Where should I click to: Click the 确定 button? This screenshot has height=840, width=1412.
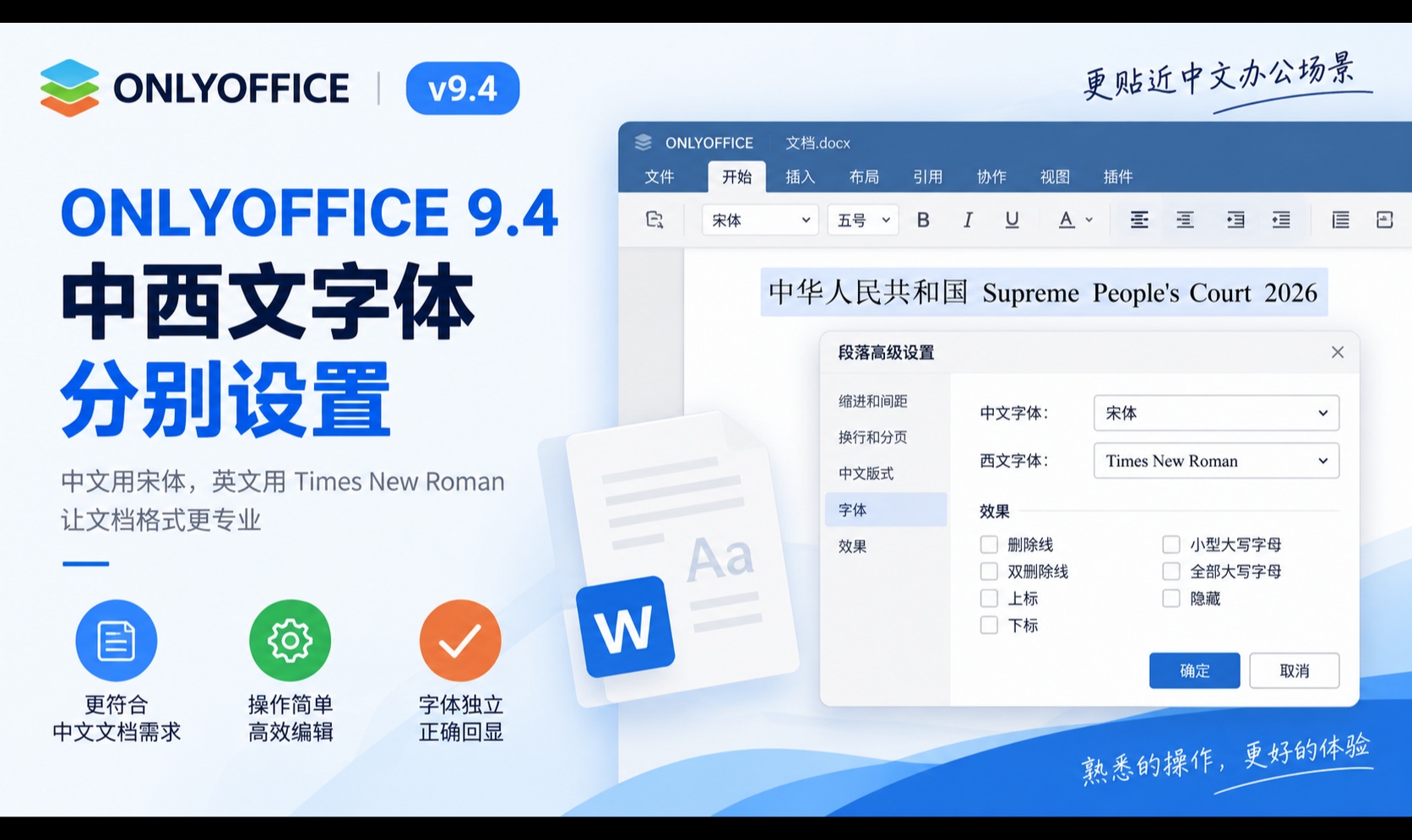click(x=1195, y=670)
